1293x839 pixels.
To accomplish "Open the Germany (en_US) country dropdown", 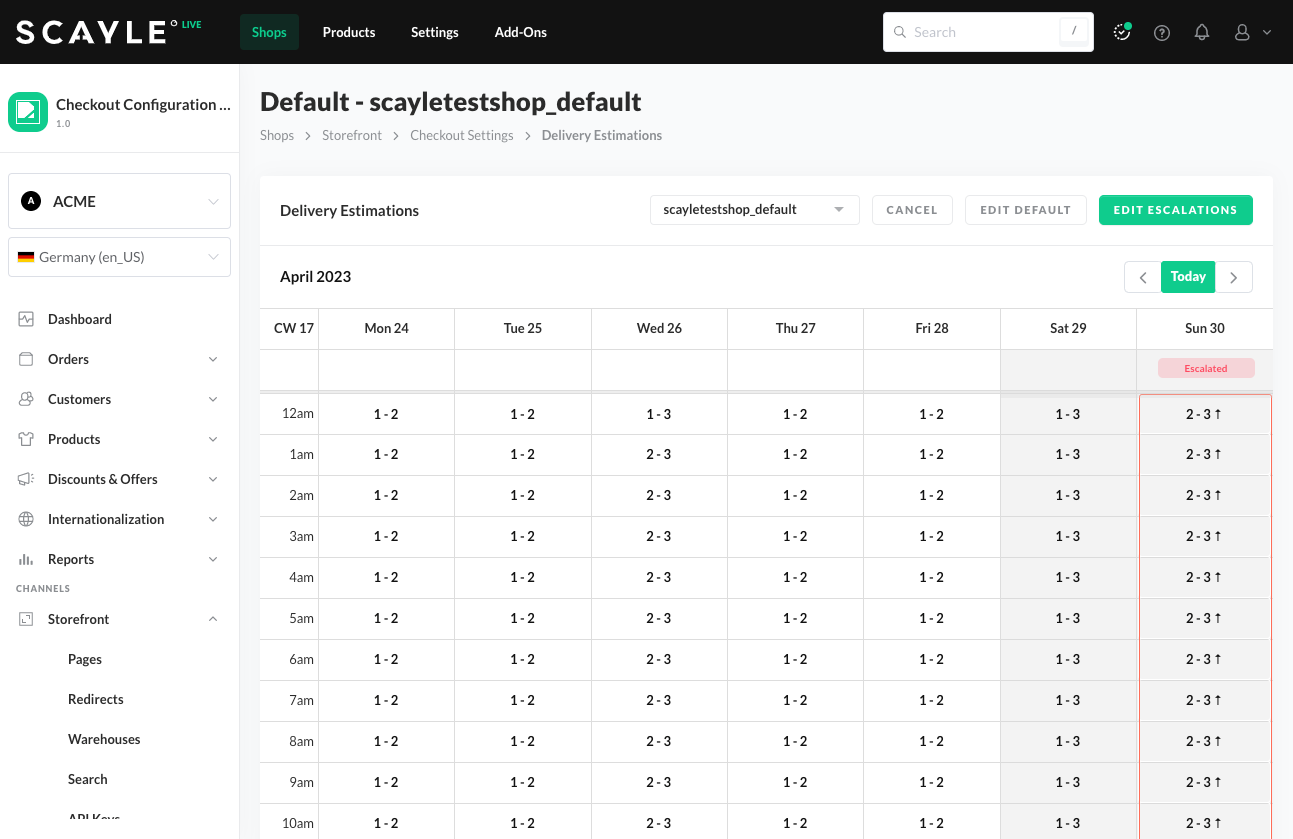I will [119, 257].
